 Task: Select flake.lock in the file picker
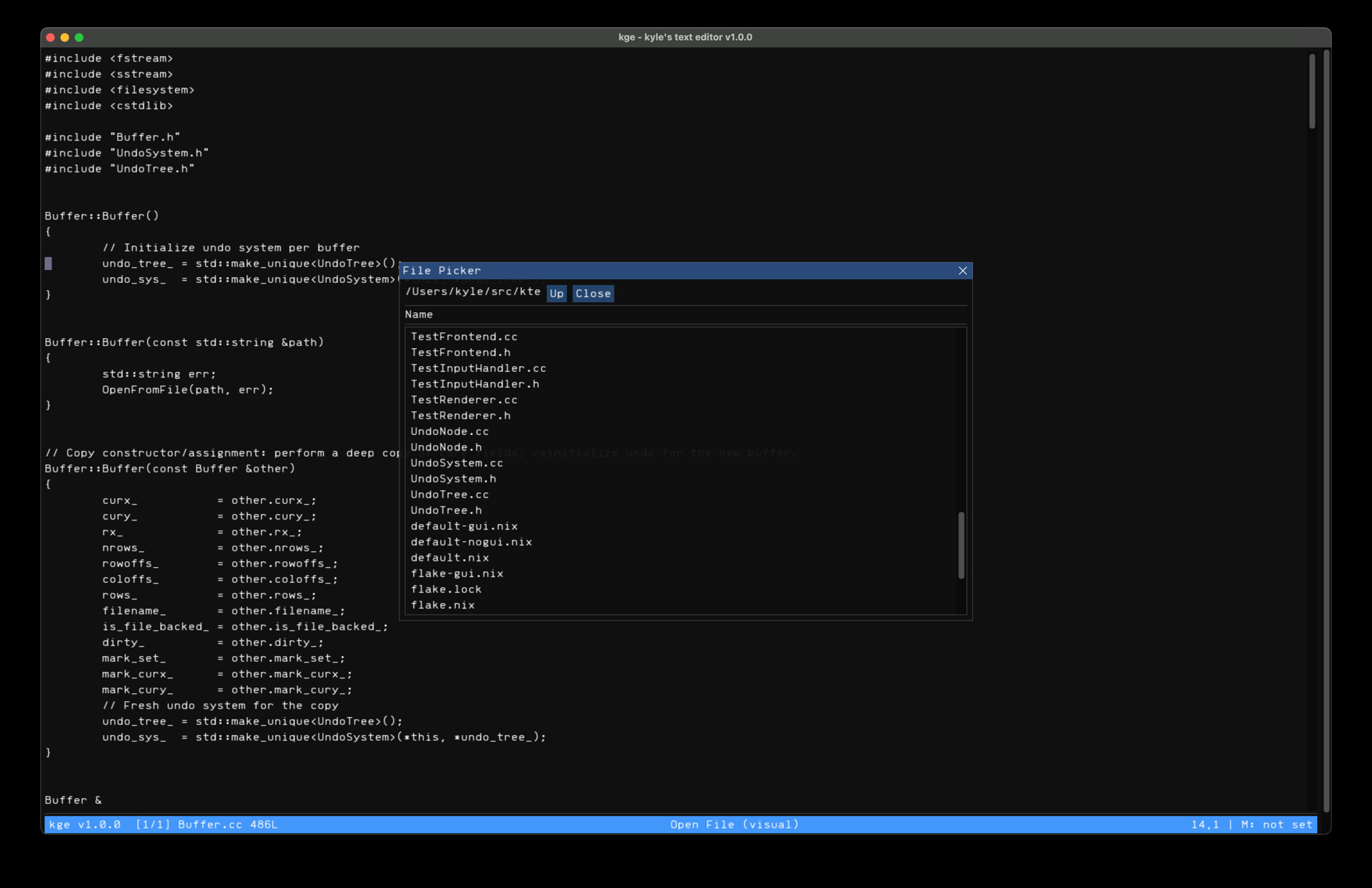click(446, 589)
